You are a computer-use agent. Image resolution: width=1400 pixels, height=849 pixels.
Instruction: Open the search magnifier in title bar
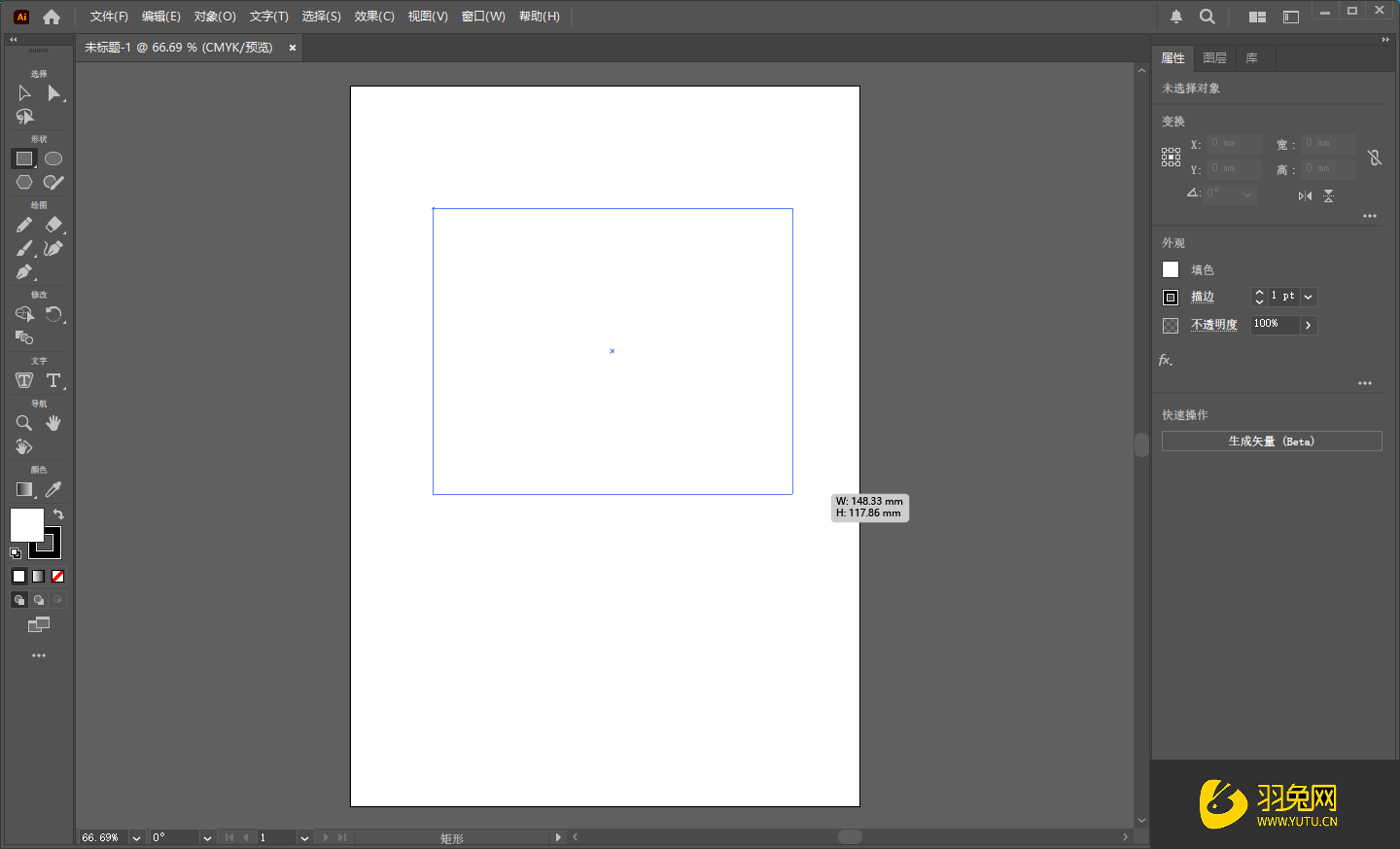(x=1207, y=17)
